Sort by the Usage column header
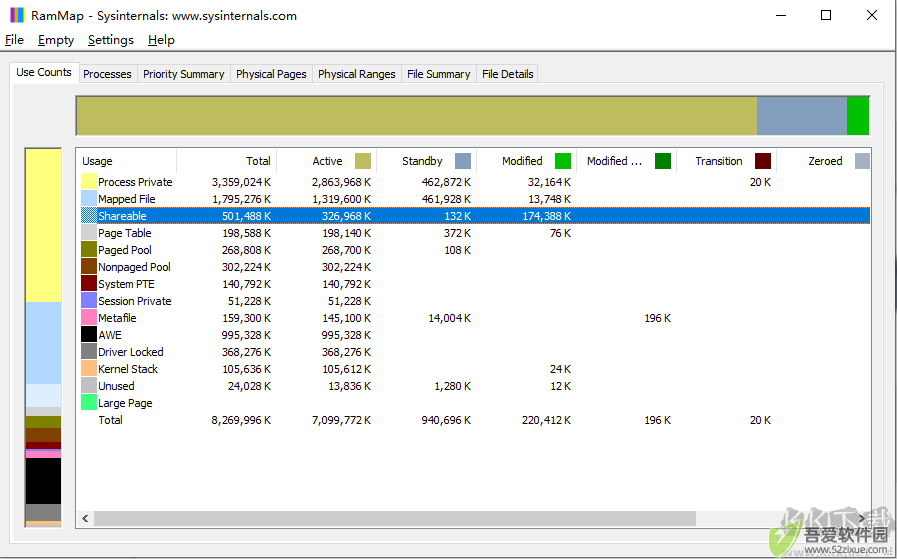The image size is (897, 559). click(x=126, y=161)
